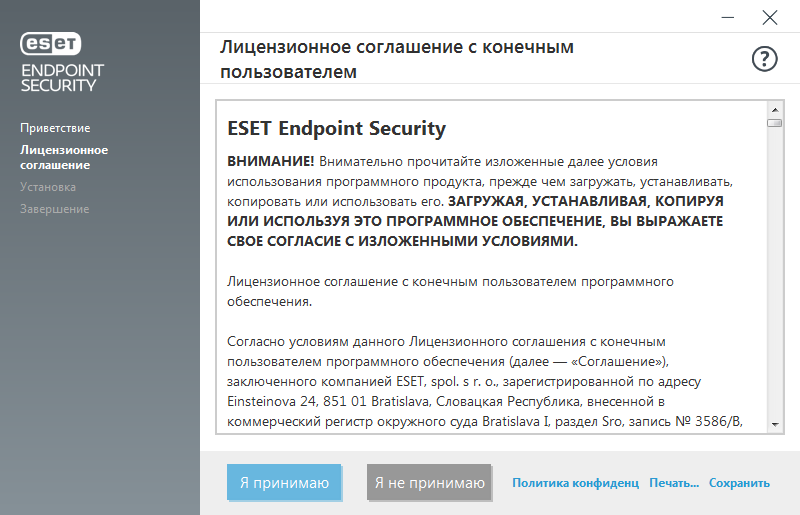Decline with the Я не принимаю button
Screen dimensions: 800x515
click(x=429, y=483)
